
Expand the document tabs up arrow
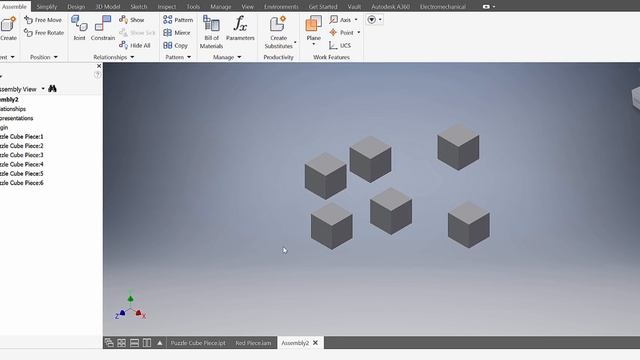click(160, 343)
